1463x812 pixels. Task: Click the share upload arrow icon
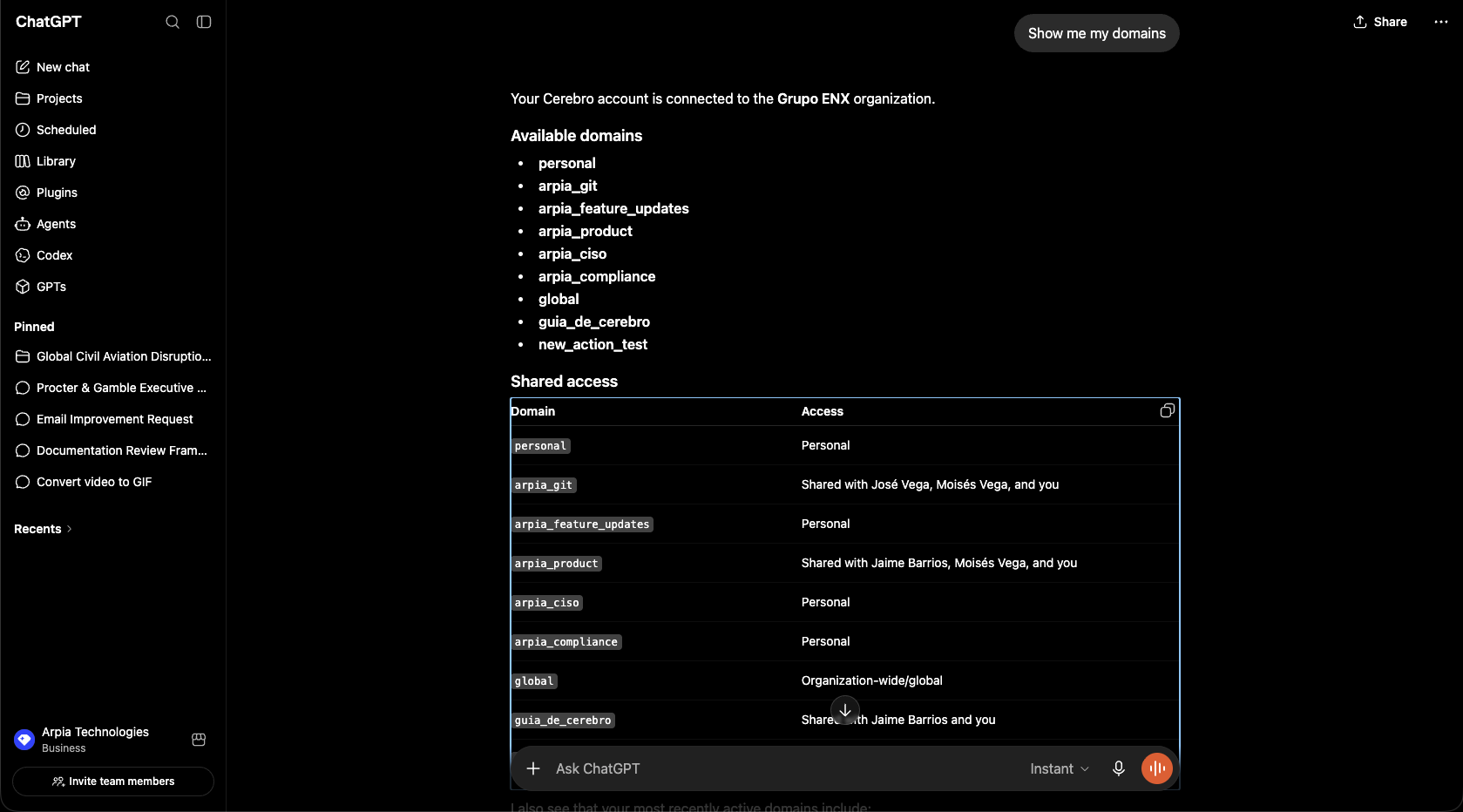pyautogui.click(x=1360, y=22)
